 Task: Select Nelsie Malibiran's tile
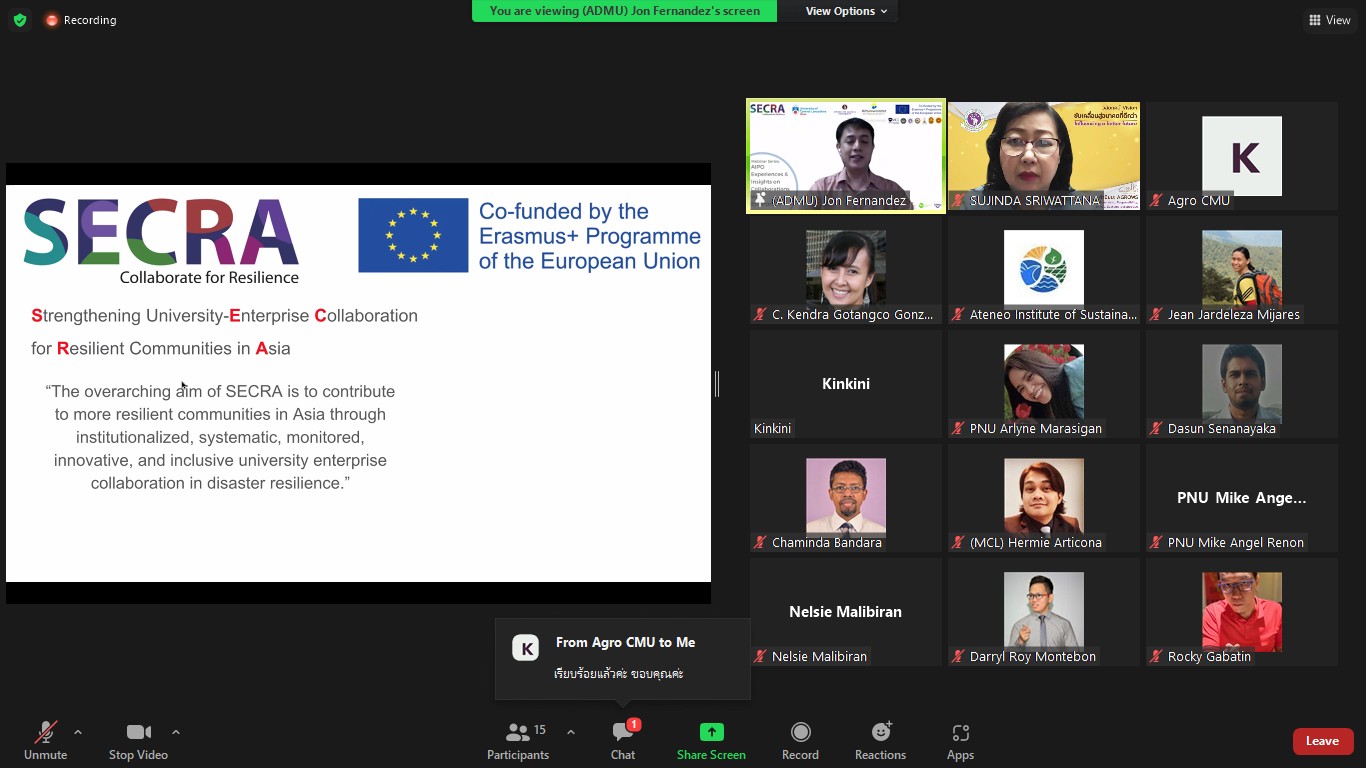(x=846, y=611)
